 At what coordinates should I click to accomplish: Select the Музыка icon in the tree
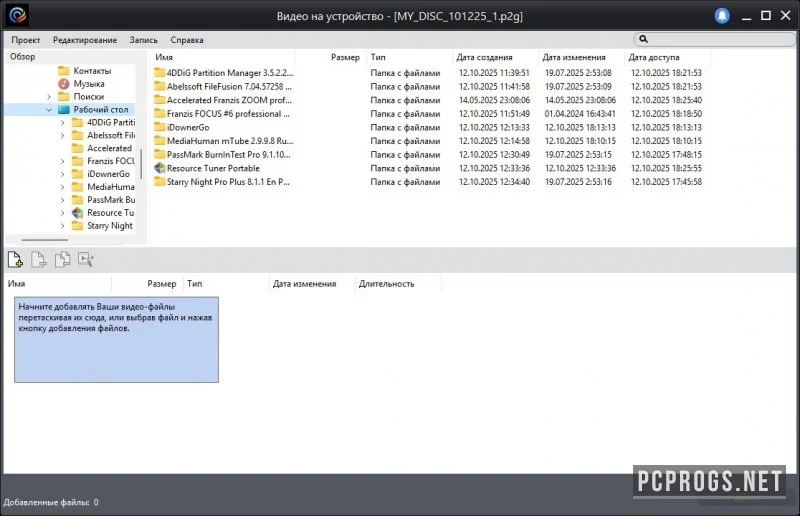click(x=64, y=84)
